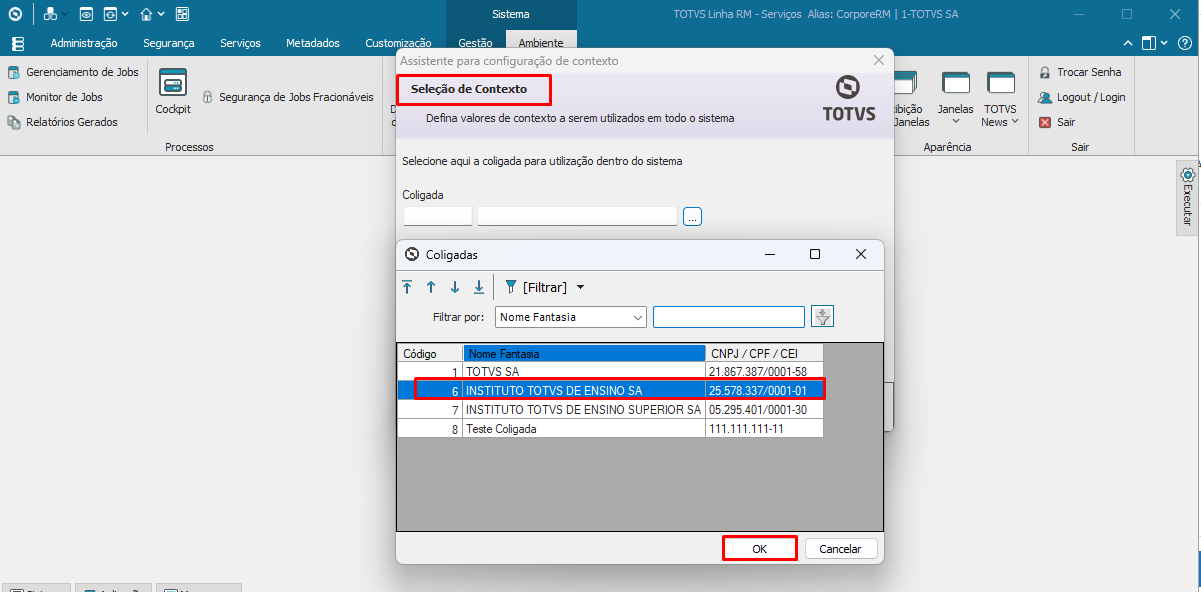This screenshot has height=592, width=1201.
Task: Open Gerenciamento de Jobs
Action: pyautogui.click(x=73, y=72)
